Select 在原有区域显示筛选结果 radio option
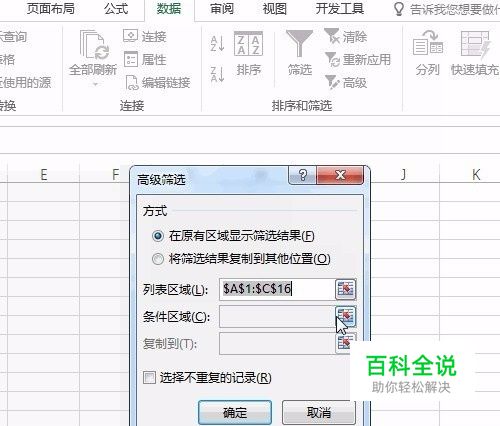 (x=233, y=236)
